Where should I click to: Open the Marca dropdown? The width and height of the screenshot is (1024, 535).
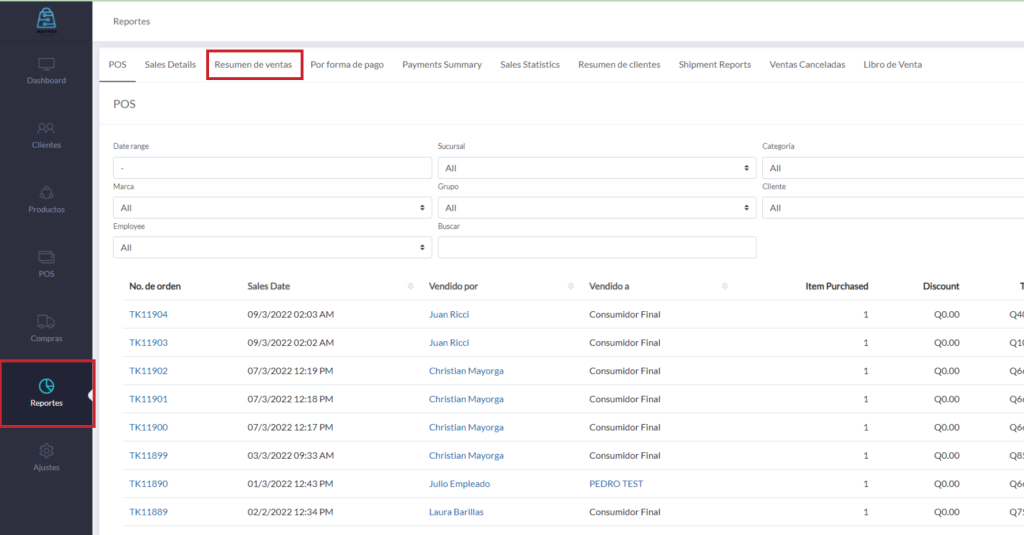coord(272,208)
